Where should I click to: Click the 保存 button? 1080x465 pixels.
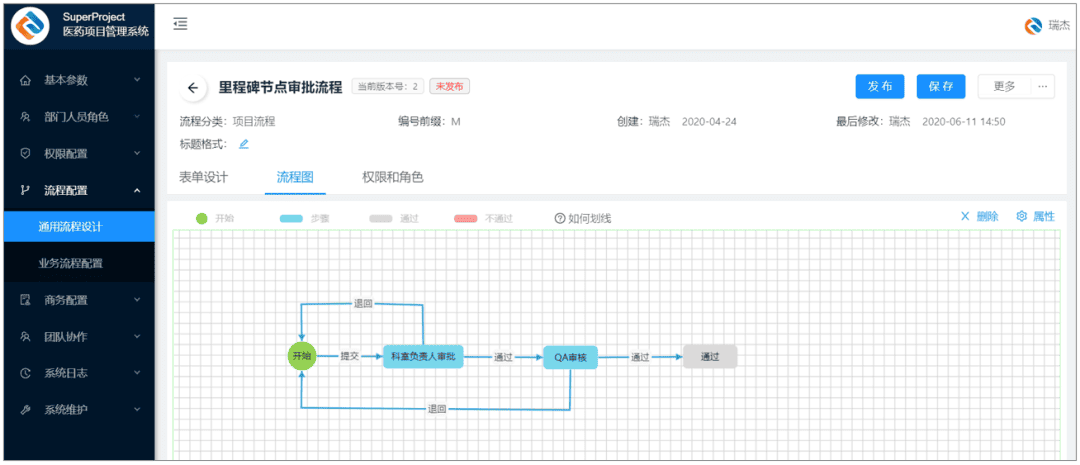coord(941,87)
